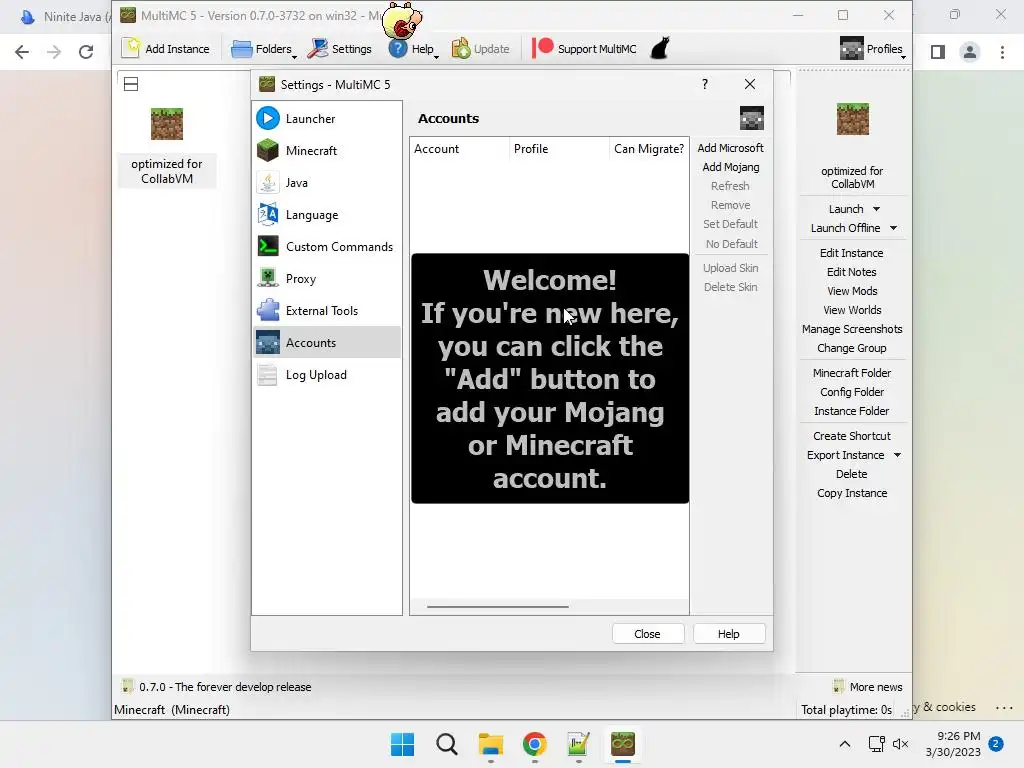Click the Java coffee cup icon

[x=268, y=182]
